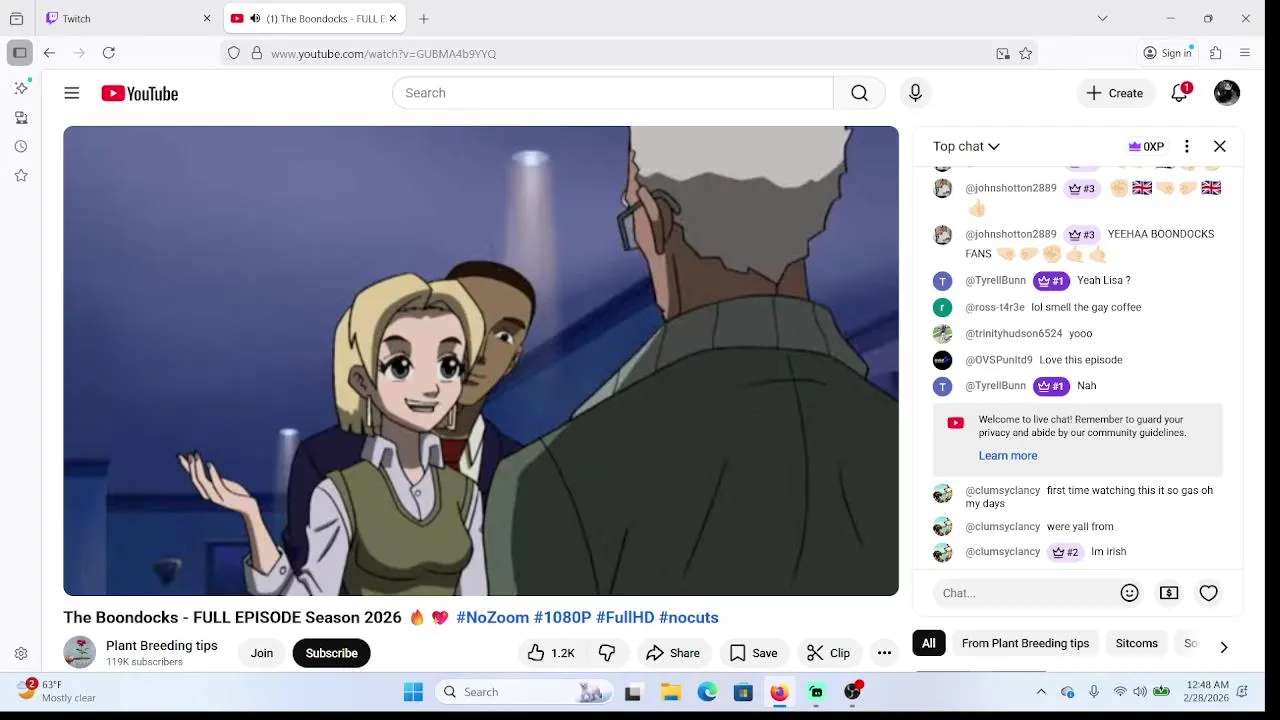Expand Top chat mode dropdown
This screenshot has width=1280, height=720.
coord(966,146)
